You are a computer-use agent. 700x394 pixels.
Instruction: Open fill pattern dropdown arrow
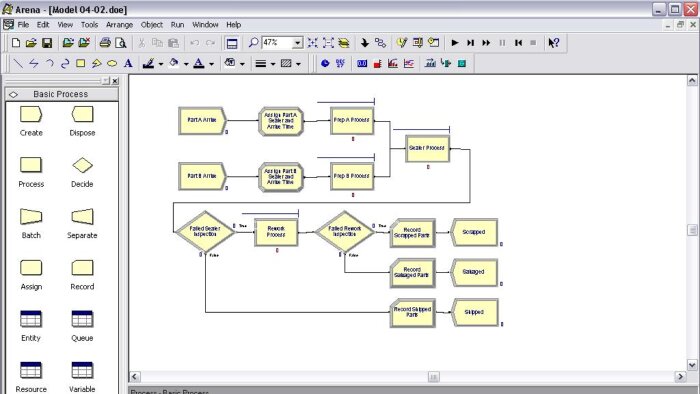298,64
